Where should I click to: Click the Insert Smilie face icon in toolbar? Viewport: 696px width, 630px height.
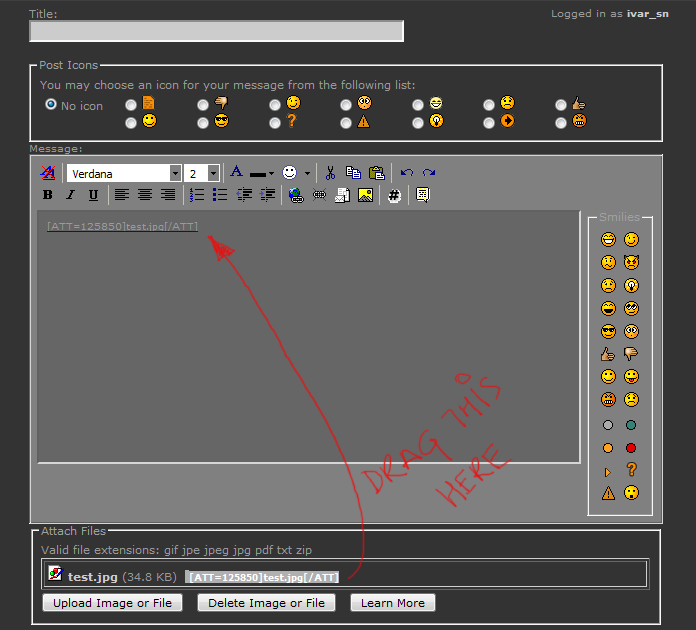pyautogui.click(x=289, y=172)
